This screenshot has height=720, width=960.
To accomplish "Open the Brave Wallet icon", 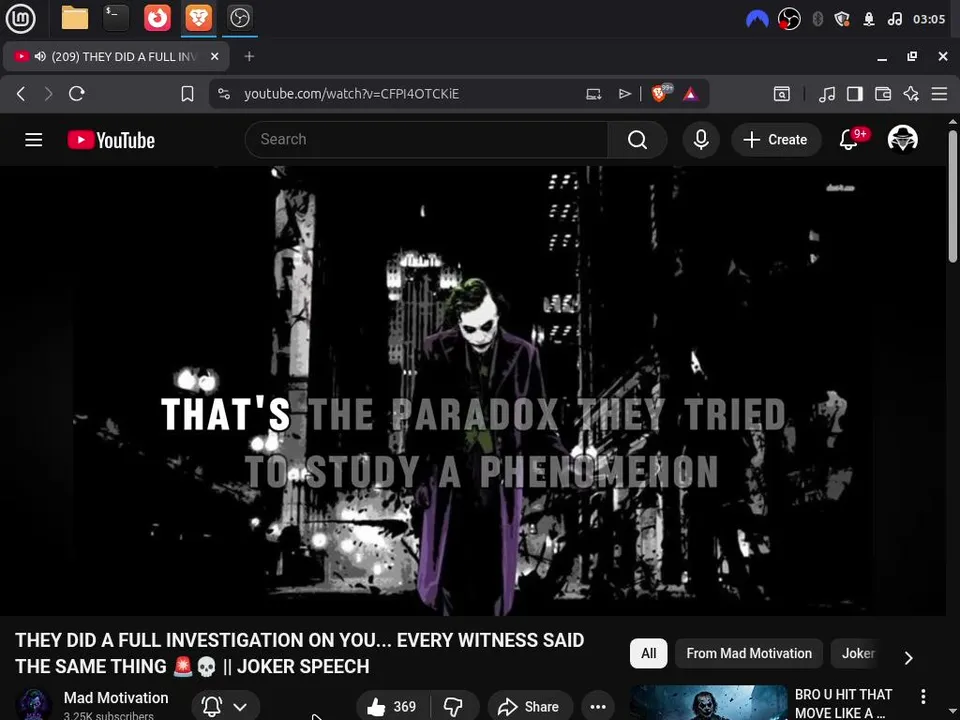I will 883,94.
